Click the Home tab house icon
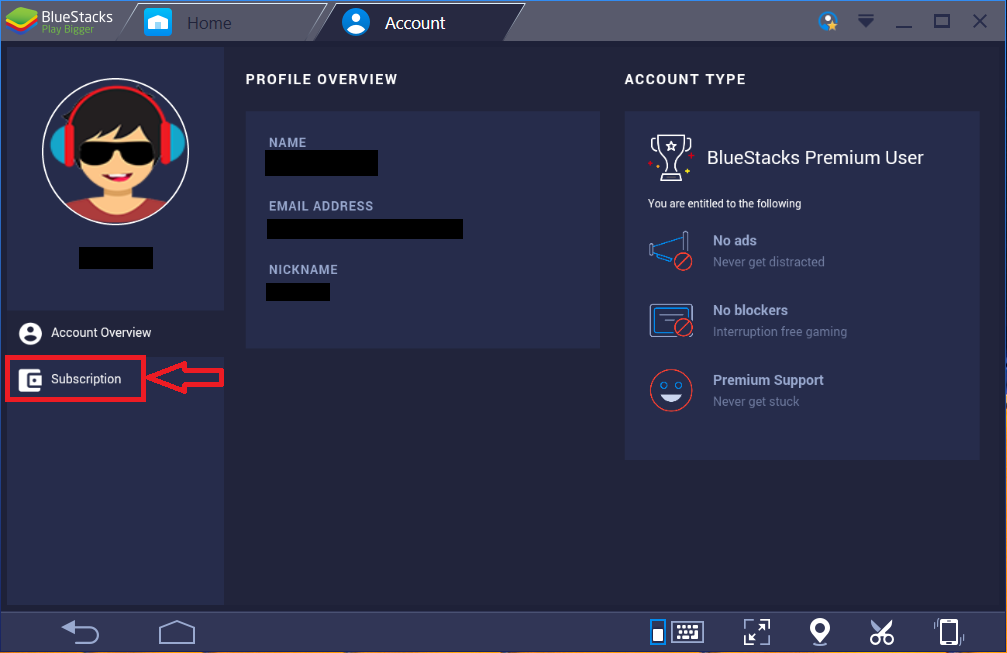1007x653 pixels. tap(158, 22)
